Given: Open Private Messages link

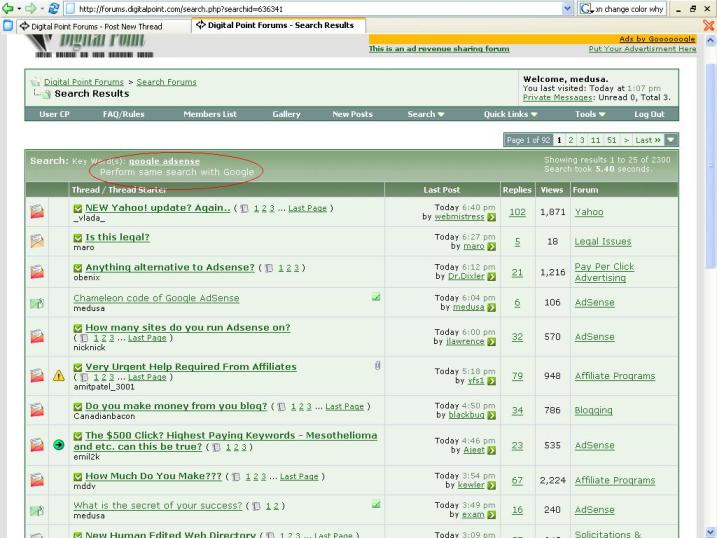Looking at the screenshot, I should (x=557, y=97).
